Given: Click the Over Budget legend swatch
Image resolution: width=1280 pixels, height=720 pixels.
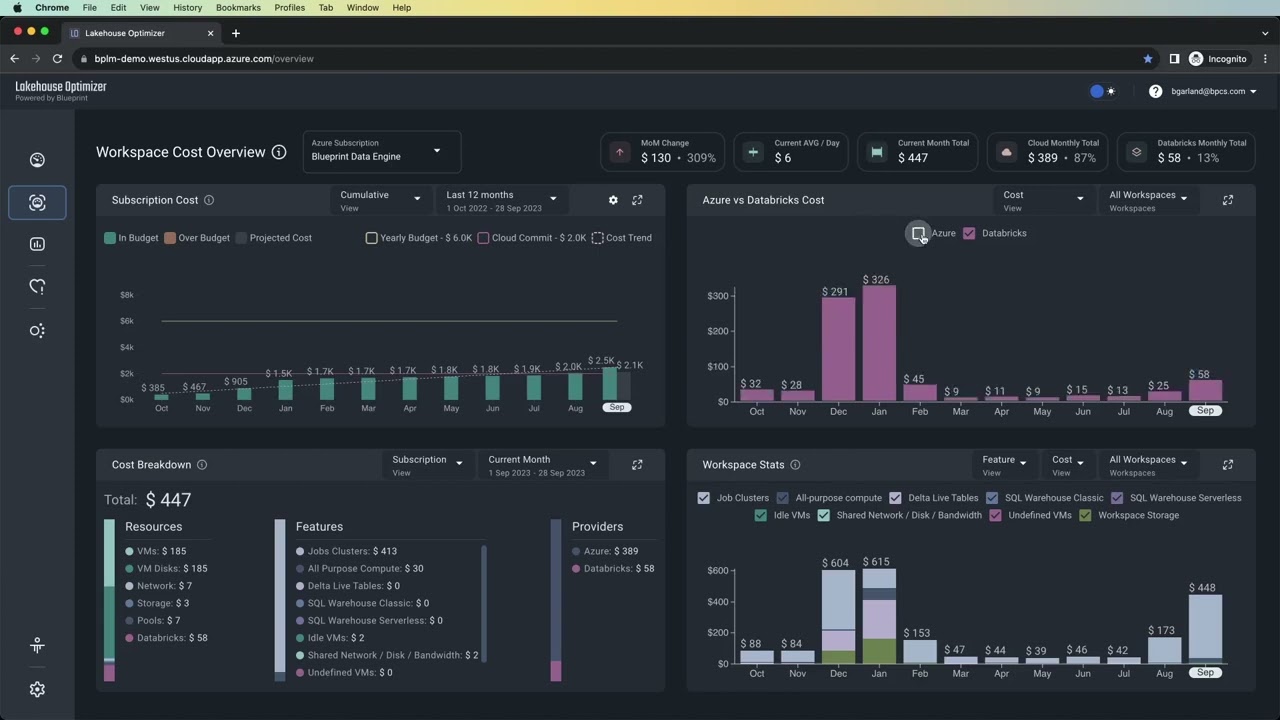Looking at the screenshot, I should click(170, 238).
